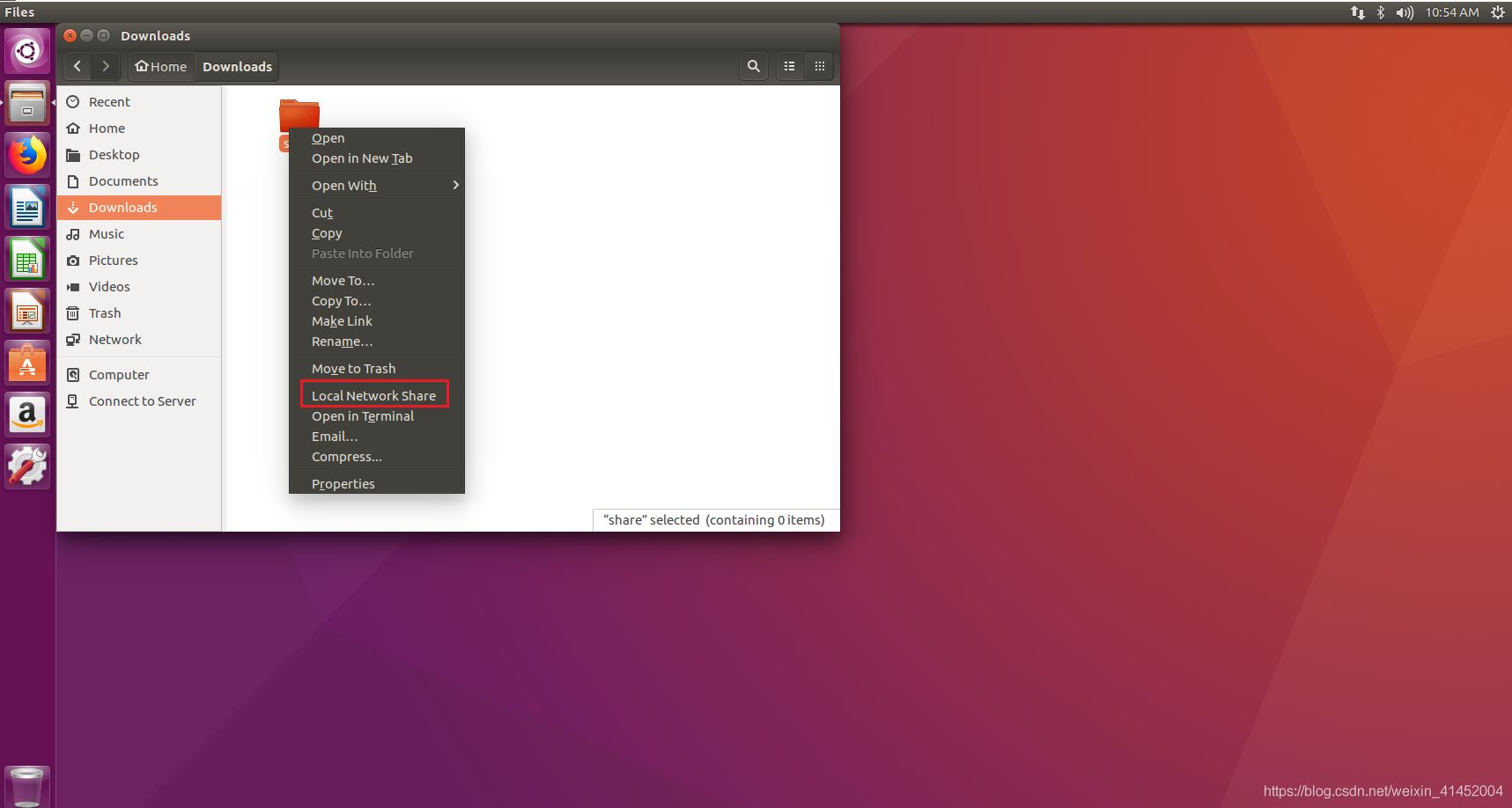Open the sound volume indicator
Image resolution: width=1512 pixels, height=808 pixels.
pyautogui.click(x=1405, y=12)
